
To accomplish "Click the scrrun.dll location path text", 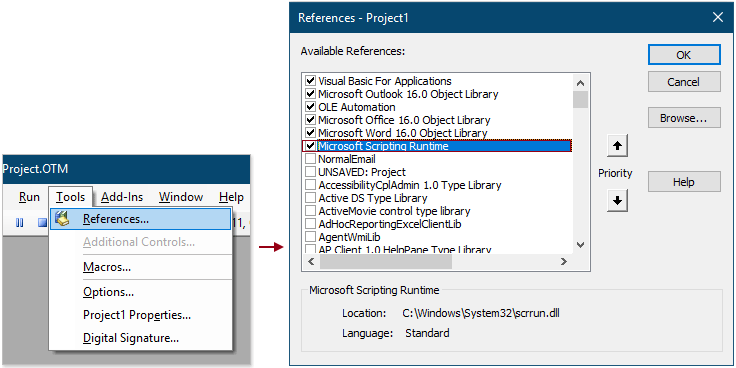I will pos(481,313).
